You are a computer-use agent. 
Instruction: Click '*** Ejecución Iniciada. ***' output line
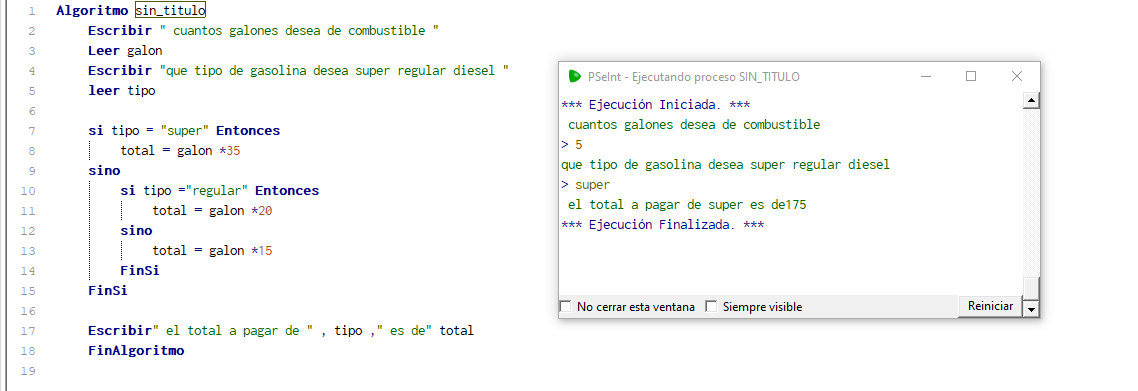(656, 104)
